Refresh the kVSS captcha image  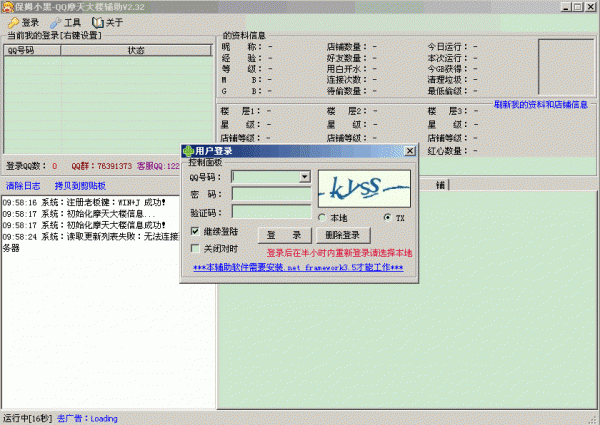[x=364, y=189]
